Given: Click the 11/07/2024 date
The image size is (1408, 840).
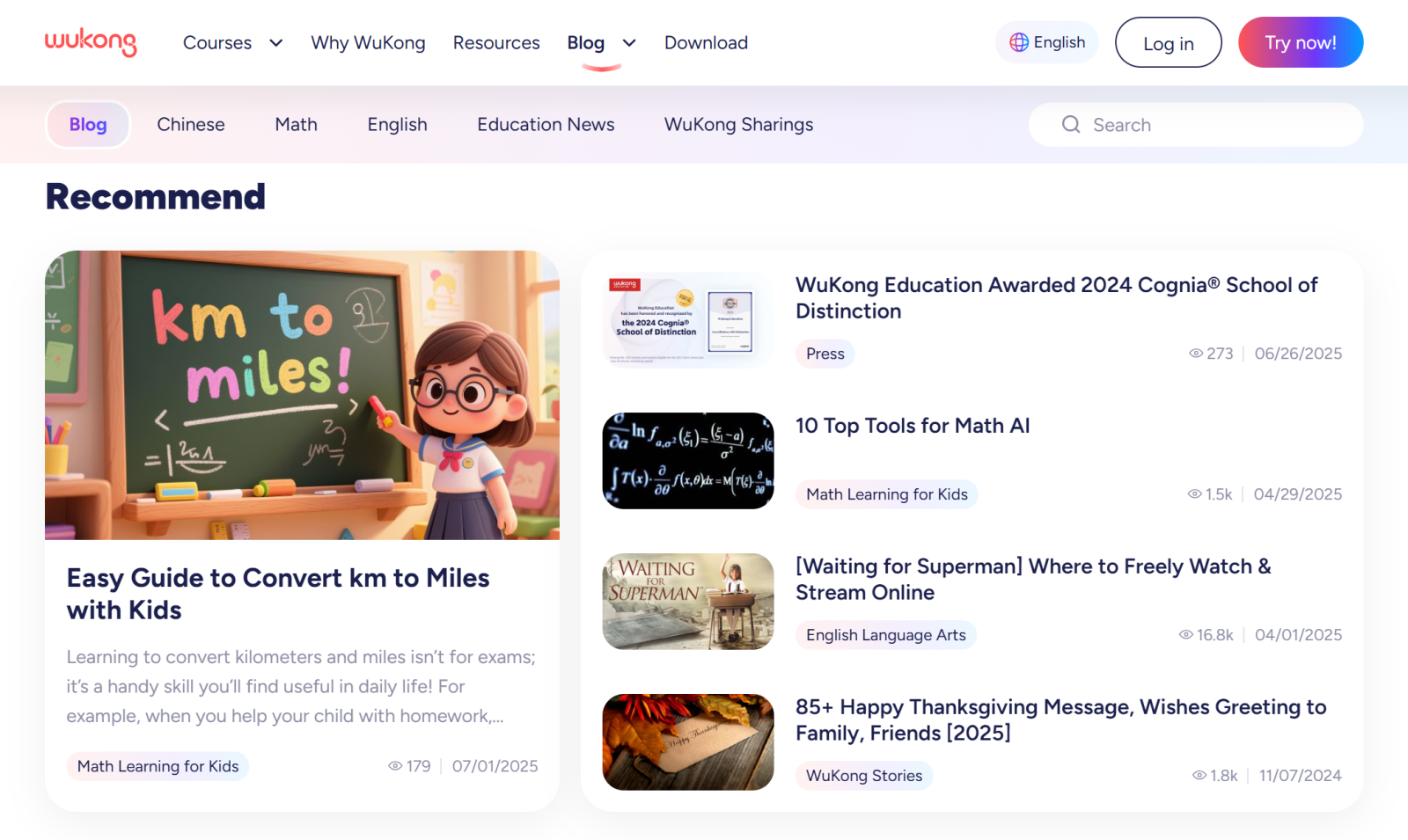Looking at the screenshot, I should click(x=1300, y=776).
